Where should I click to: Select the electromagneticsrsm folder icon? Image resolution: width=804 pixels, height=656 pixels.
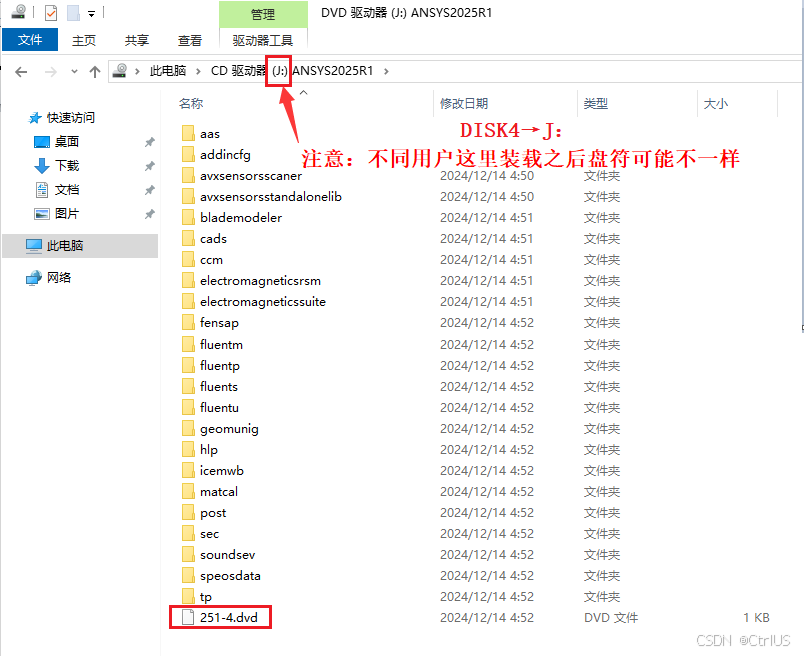point(188,281)
